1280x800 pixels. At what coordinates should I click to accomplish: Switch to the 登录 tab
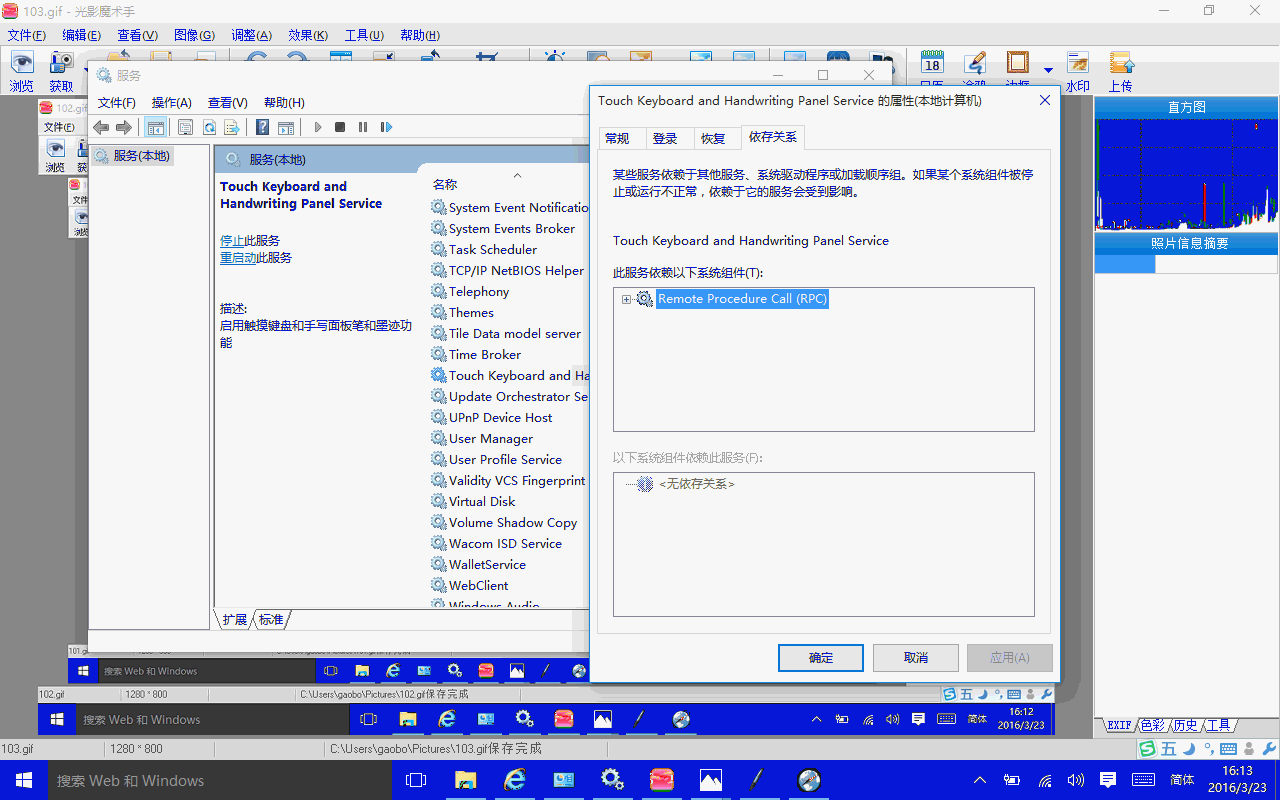[665, 139]
